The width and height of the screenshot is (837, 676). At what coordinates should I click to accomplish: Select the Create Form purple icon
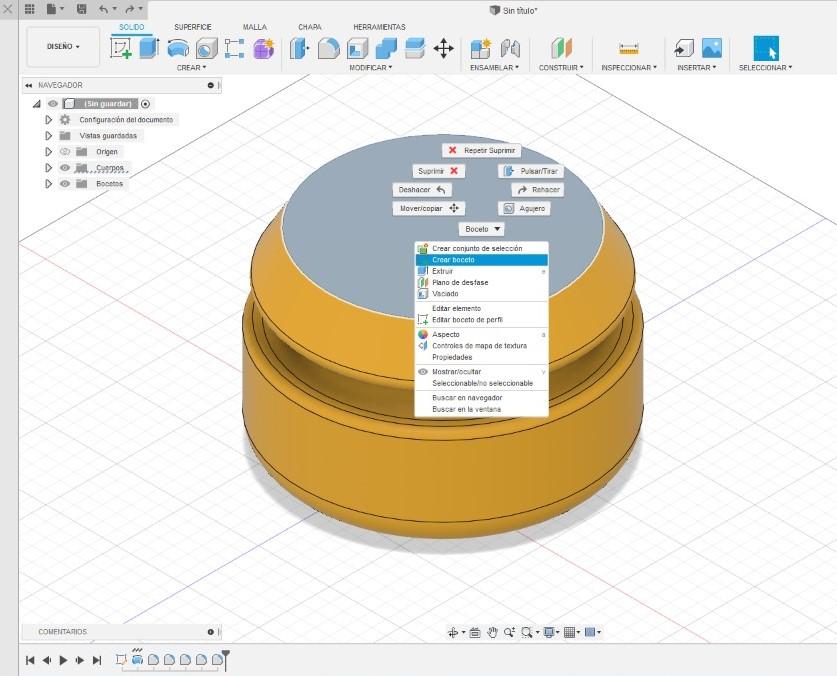[x=264, y=48]
